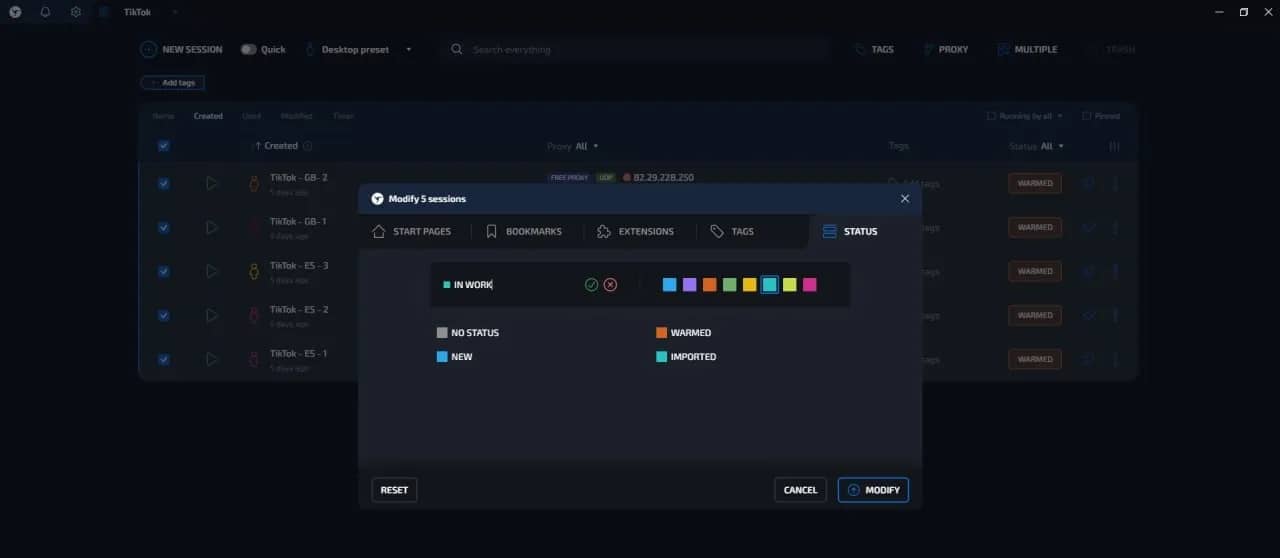Sort by the Created tab

tap(208, 116)
